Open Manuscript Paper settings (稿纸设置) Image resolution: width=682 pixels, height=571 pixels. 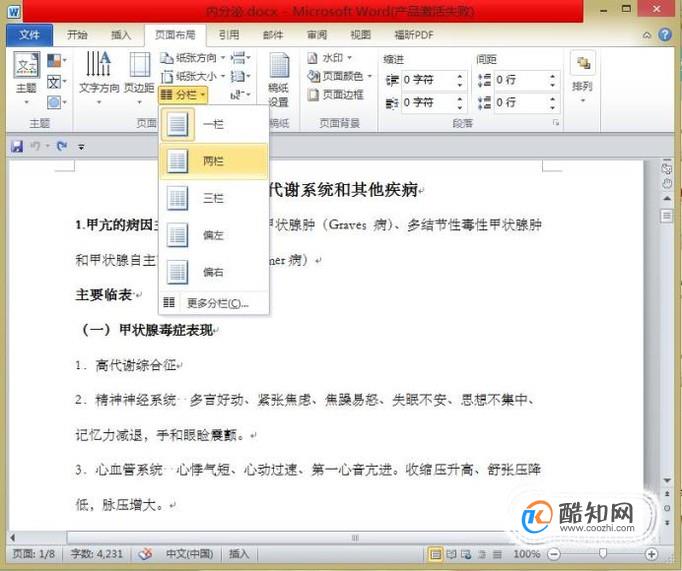coord(278,80)
